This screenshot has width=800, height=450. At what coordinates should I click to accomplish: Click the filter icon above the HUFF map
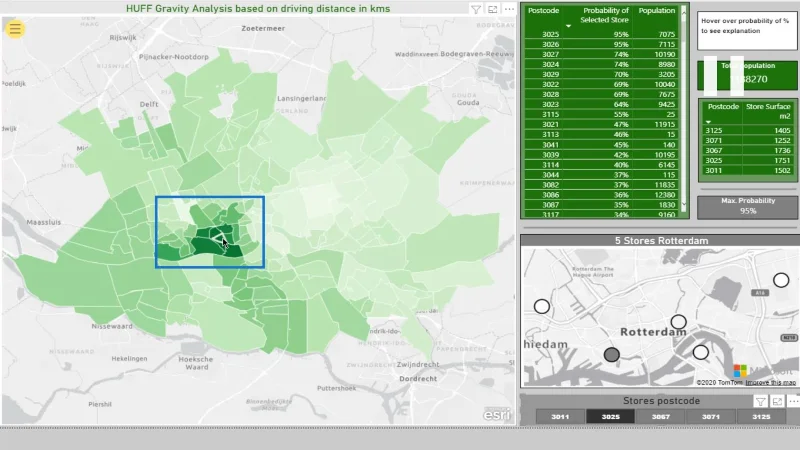pyautogui.click(x=476, y=9)
